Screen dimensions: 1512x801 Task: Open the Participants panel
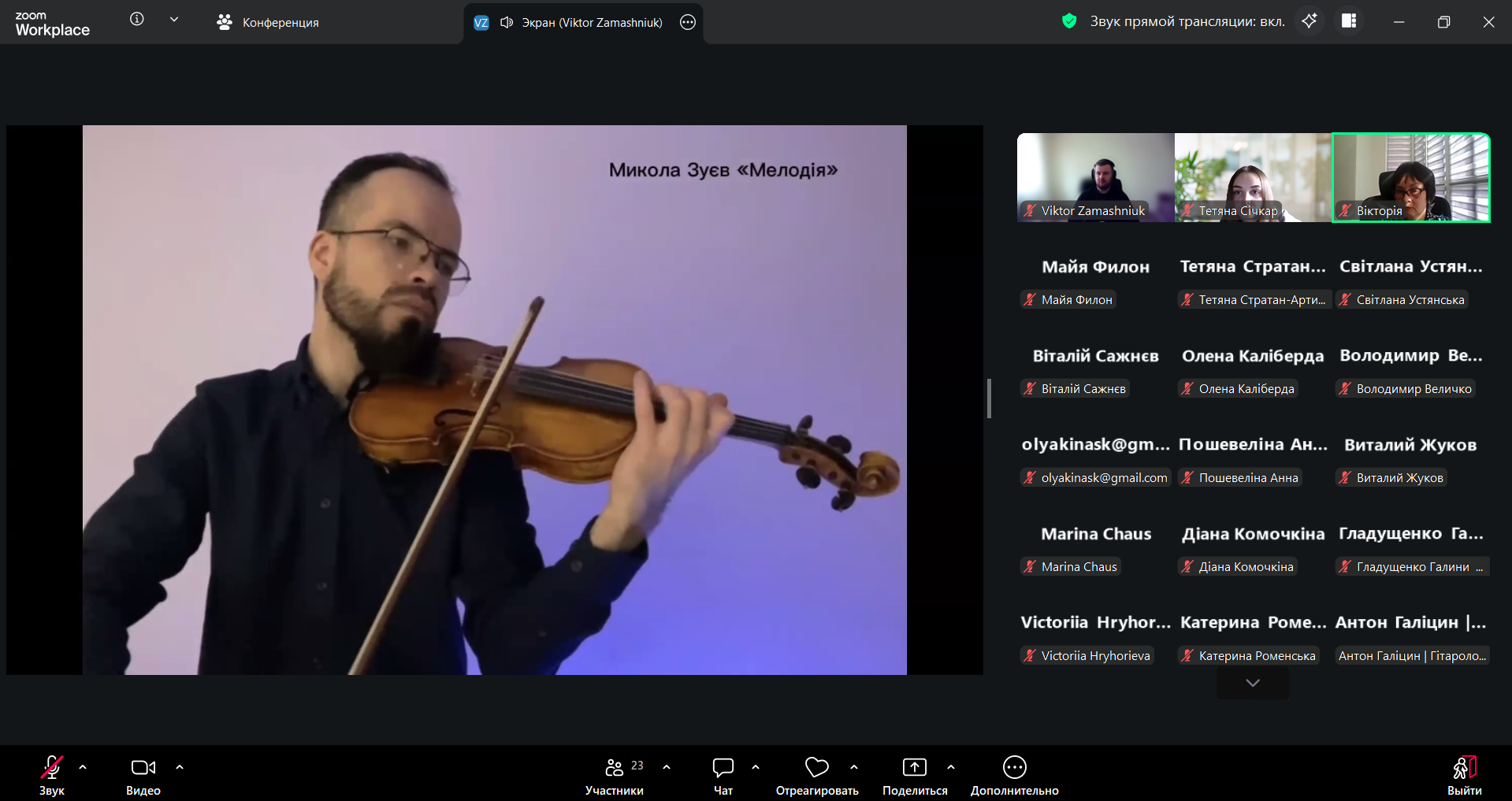coord(615,776)
